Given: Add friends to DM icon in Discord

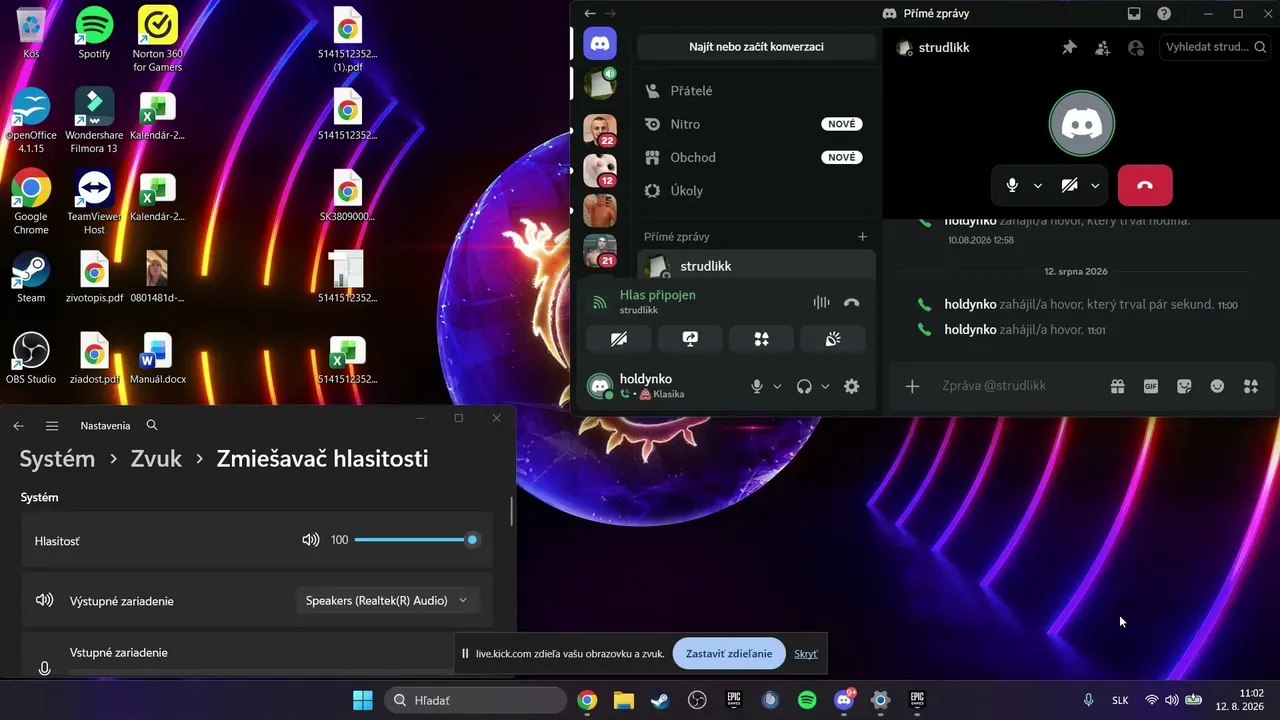Looking at the screenshot, I should (x=1102, y=47).
